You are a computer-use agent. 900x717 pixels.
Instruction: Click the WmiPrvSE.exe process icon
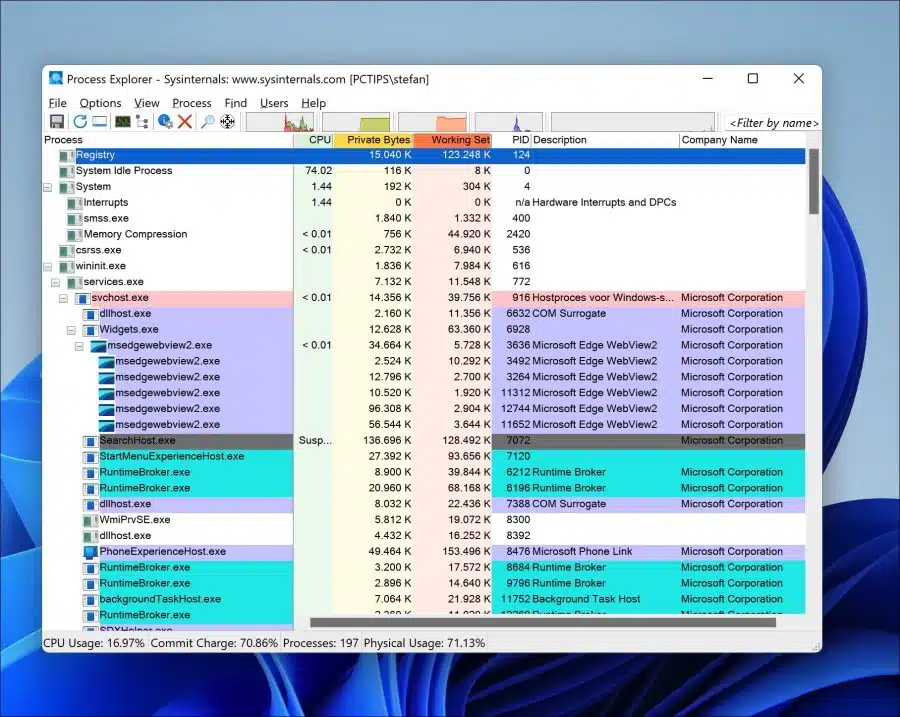tap(91, 521)
